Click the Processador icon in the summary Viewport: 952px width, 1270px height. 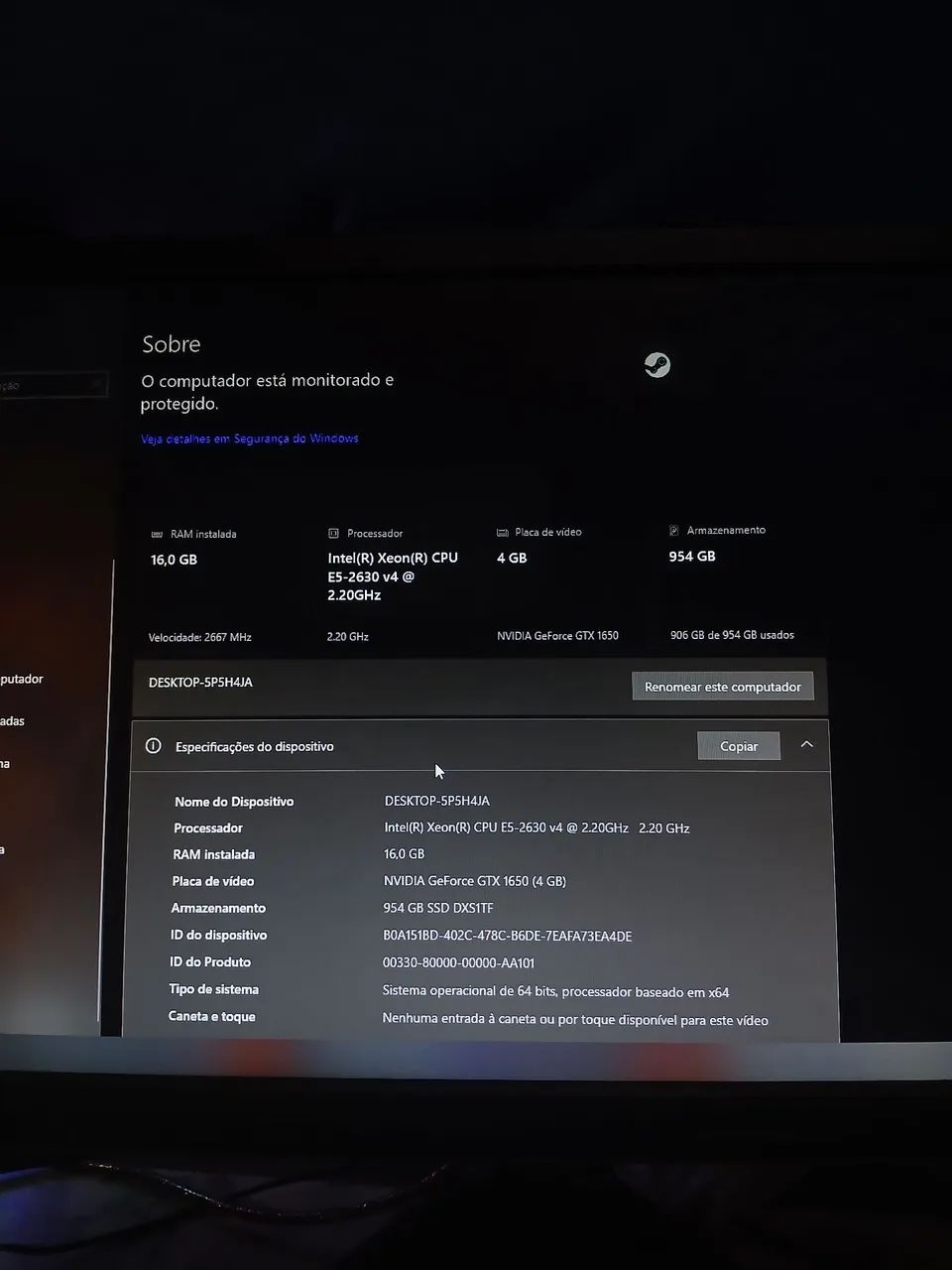333,533
